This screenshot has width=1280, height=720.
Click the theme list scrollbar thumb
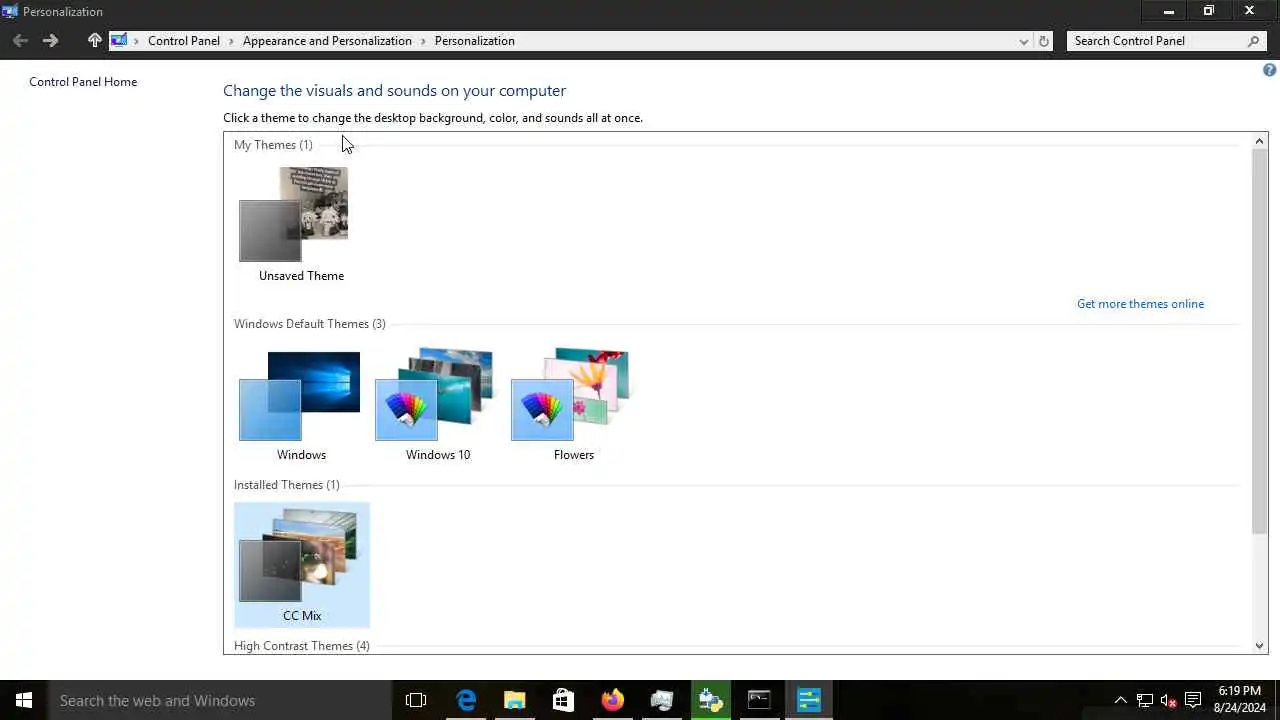click(x=1259, y=342)
